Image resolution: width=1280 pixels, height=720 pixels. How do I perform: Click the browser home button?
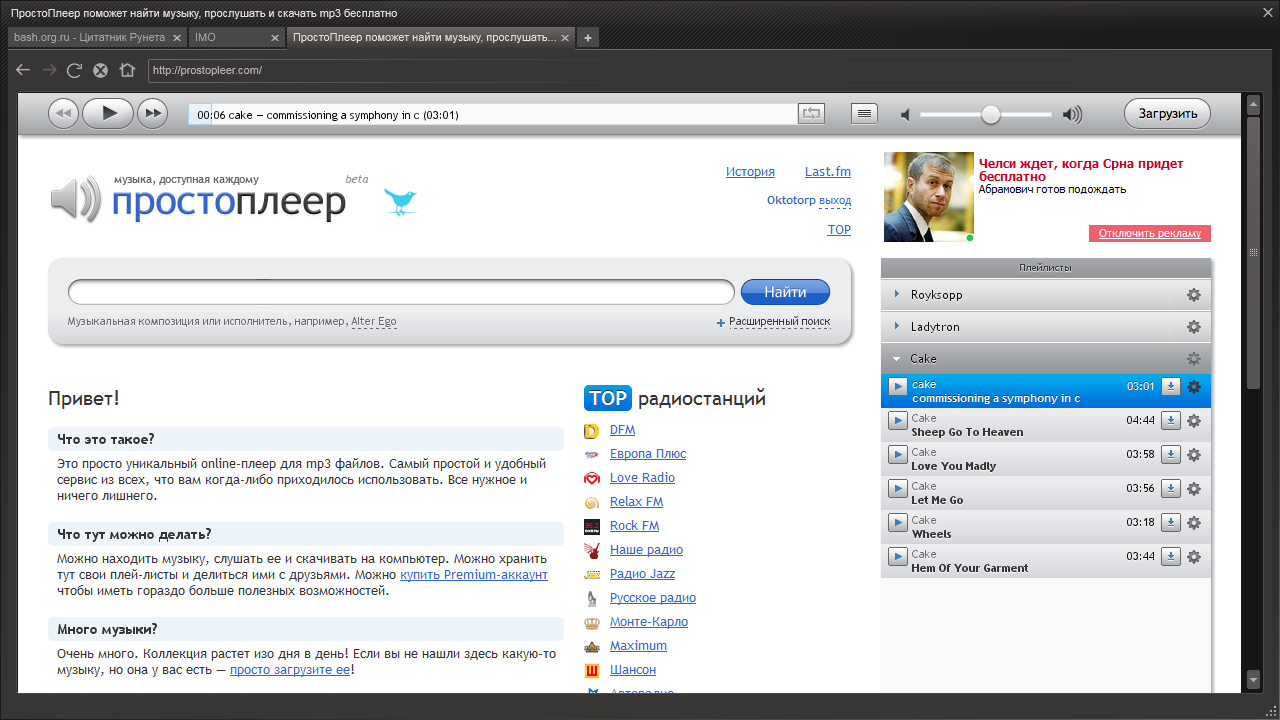coord(127,70)
